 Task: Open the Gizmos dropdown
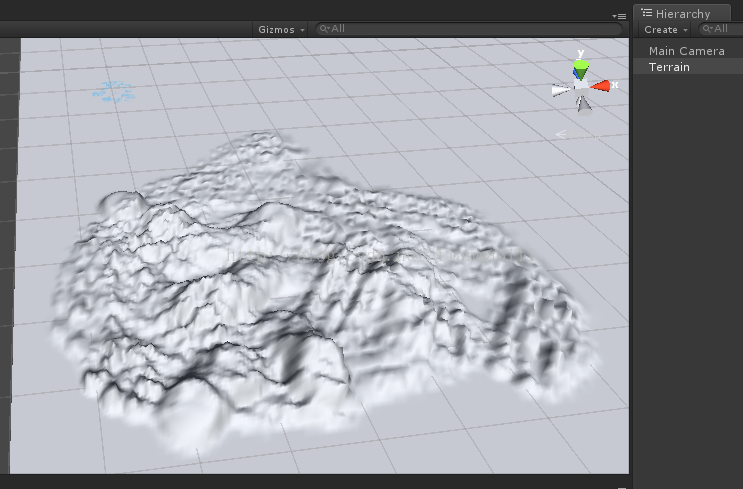281,29
